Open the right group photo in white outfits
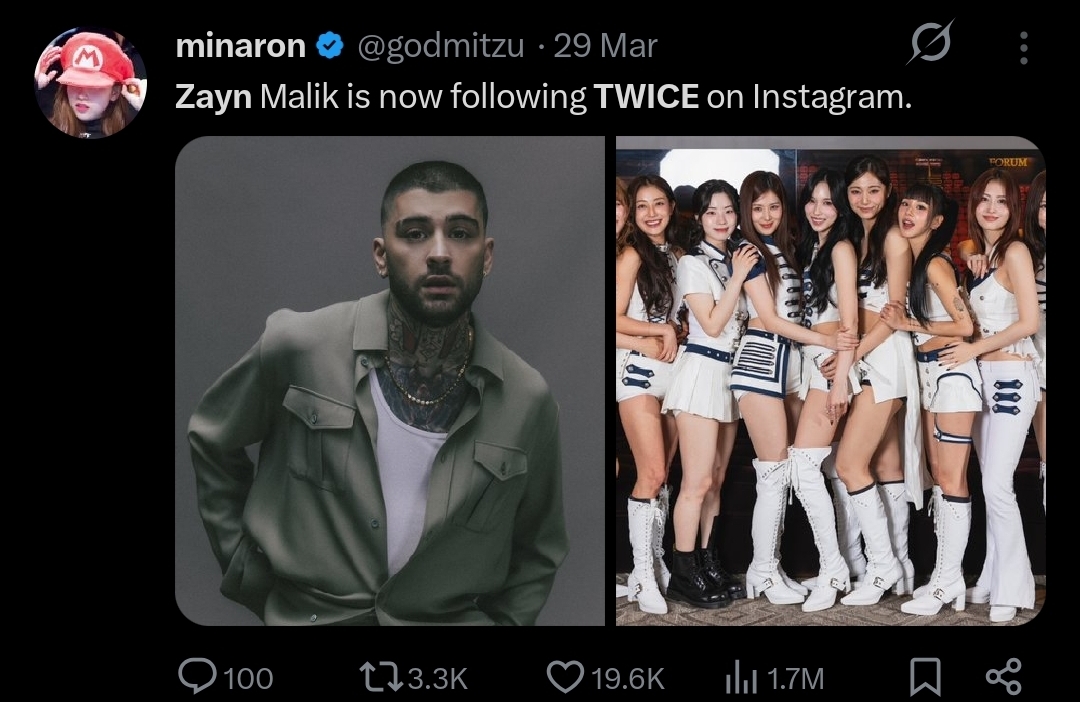This screenshot has width=1080, height=702. [831, 380]
